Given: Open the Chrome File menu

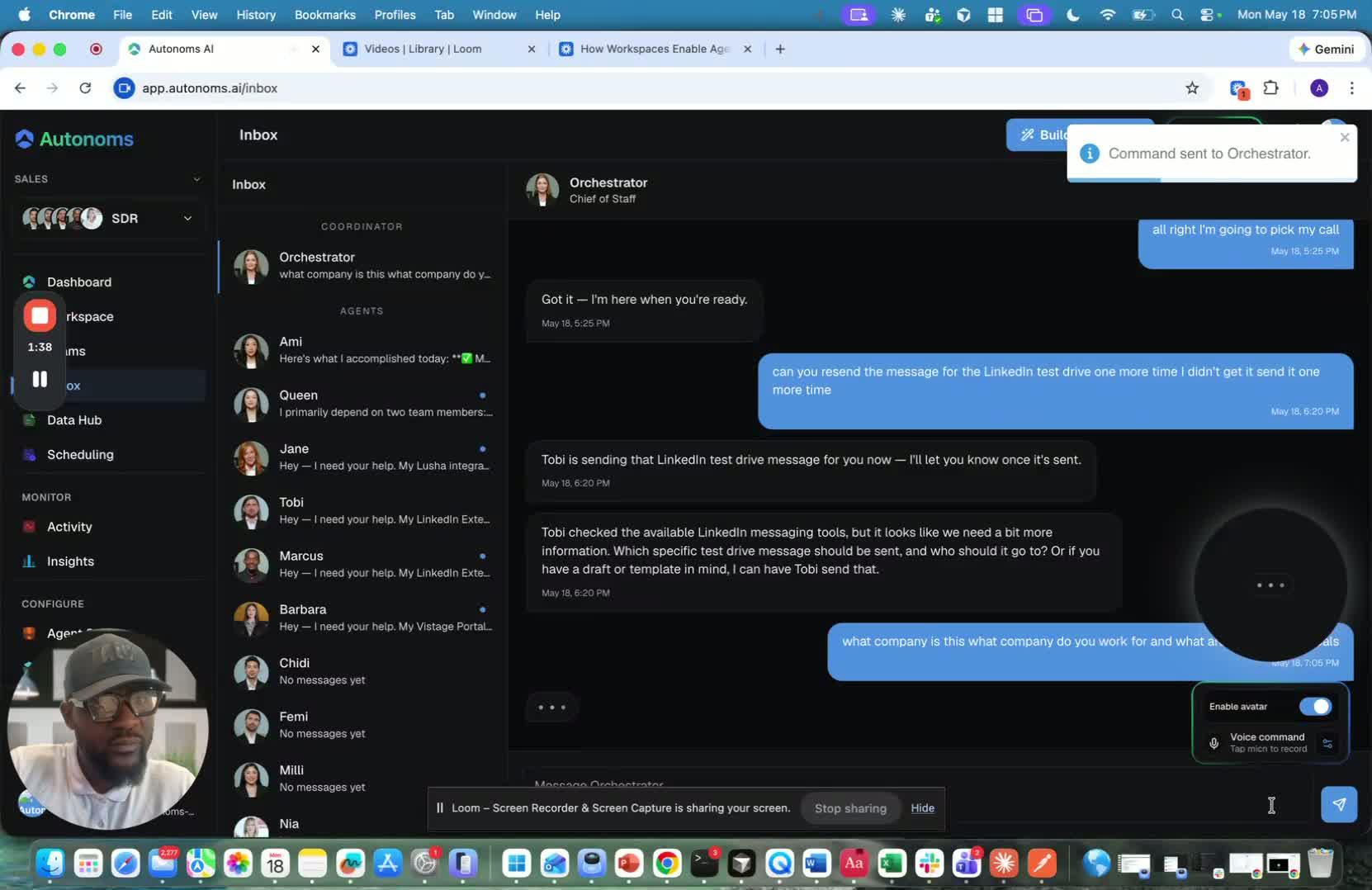Looking at the screenshot, I should [122, 15].
